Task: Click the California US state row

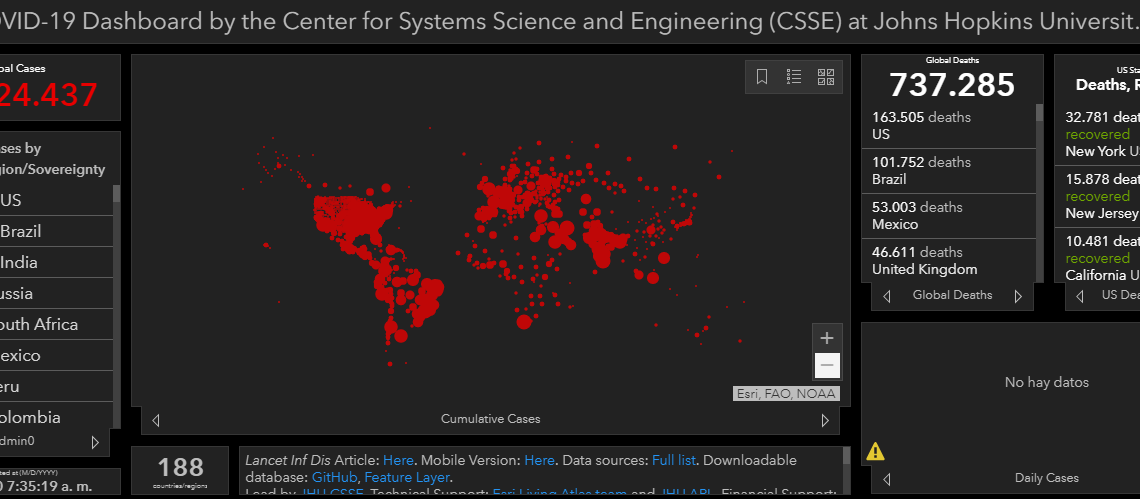Action: [x=1097, y=257]
